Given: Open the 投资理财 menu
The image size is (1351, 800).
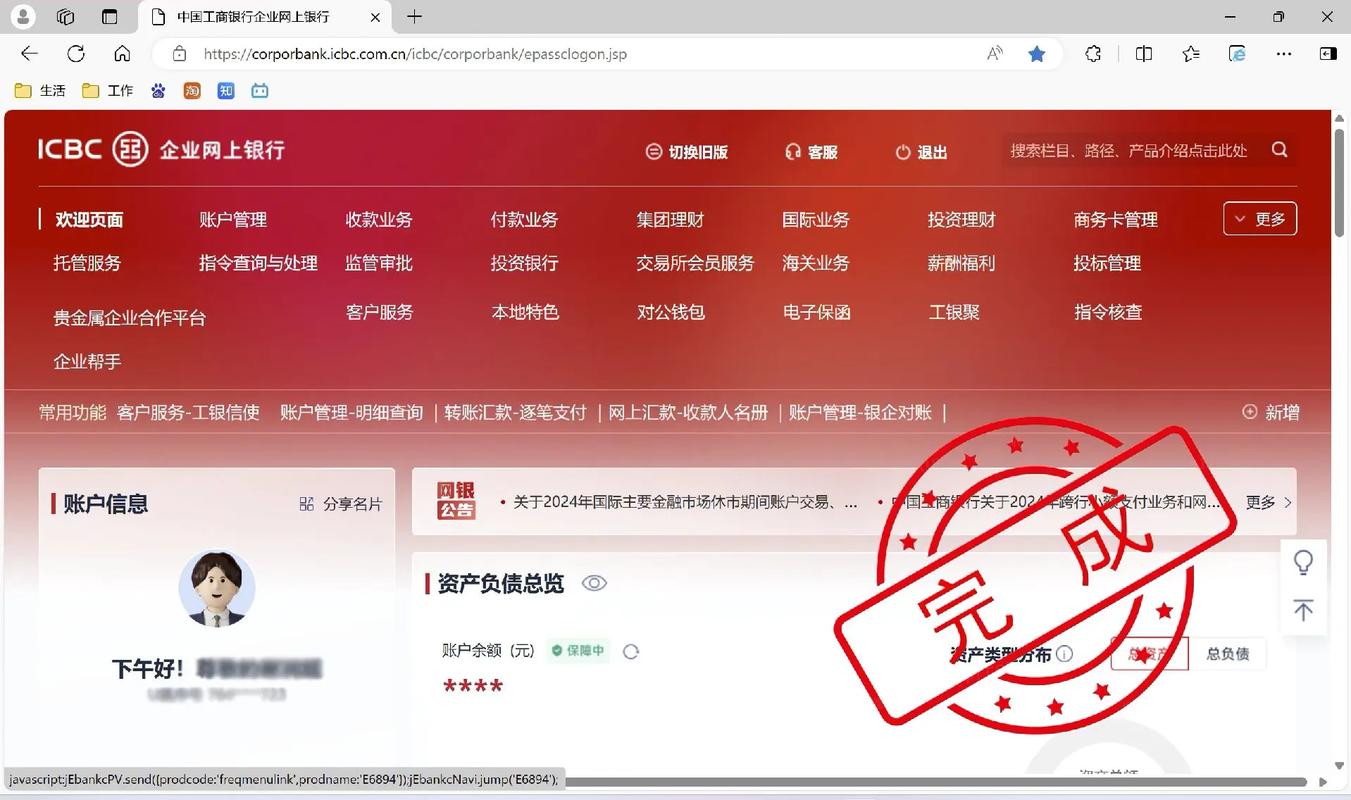Looking at the screenshot, I should [962, 220].
